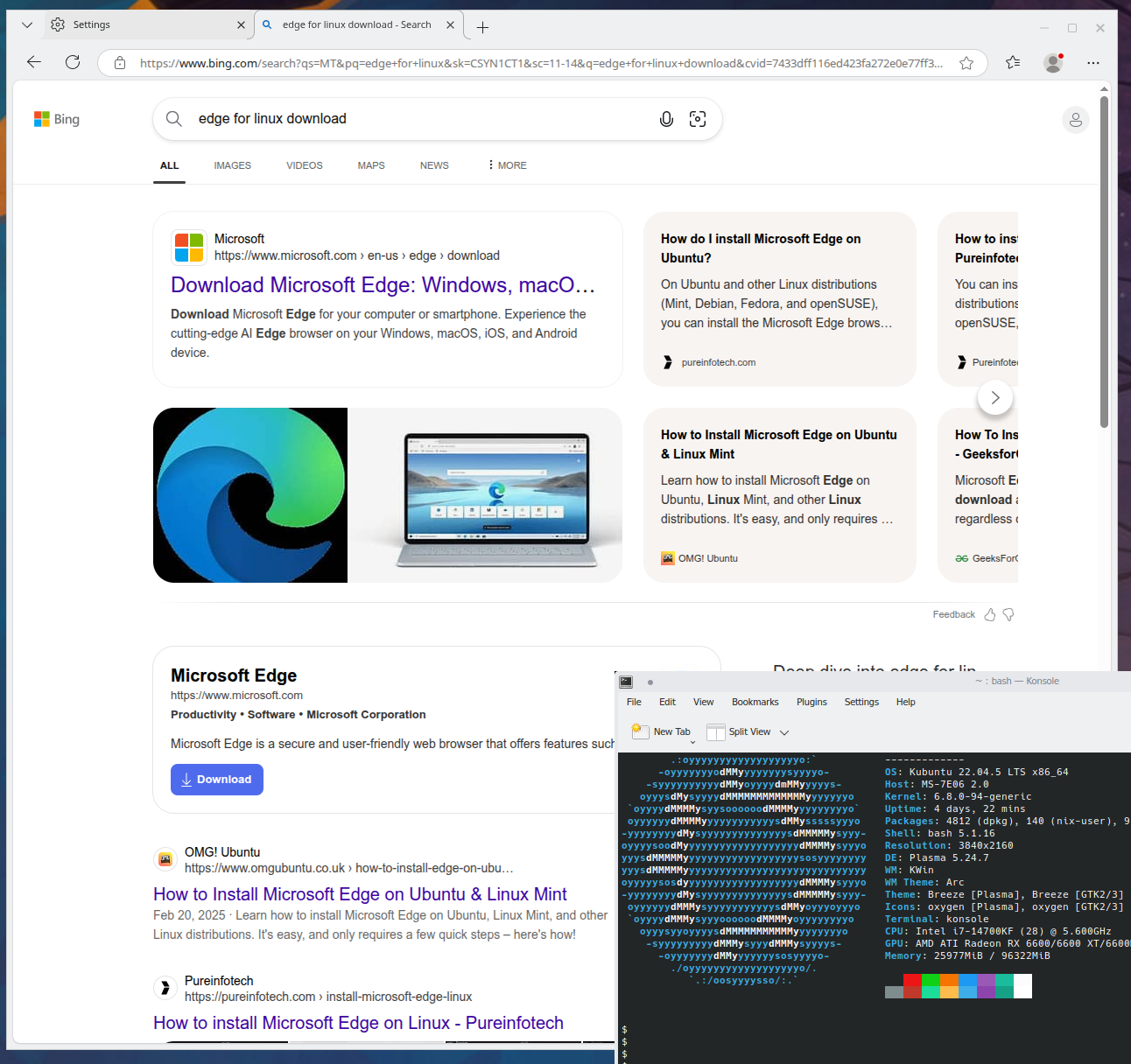This screenshot has width=1131, height=1064.
Task: Open the Plugins menu in Konsole
Action: coord(811,702)
